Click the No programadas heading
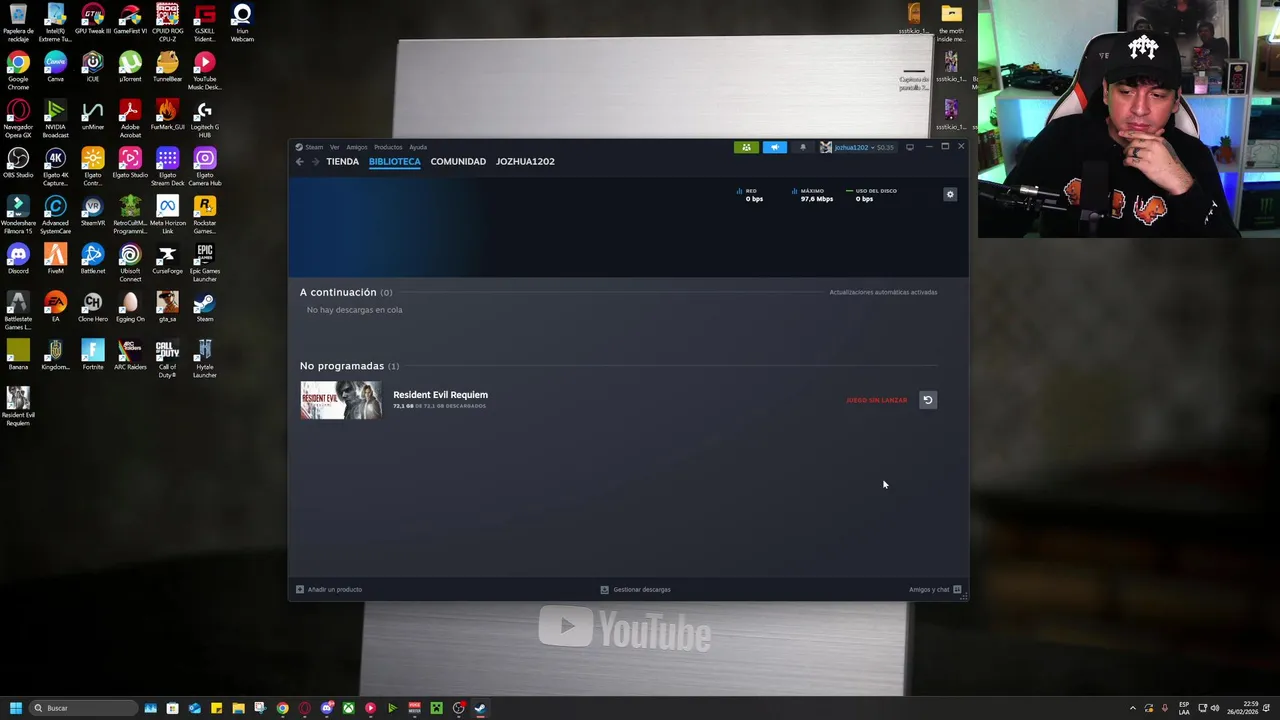 click(342, 366)
